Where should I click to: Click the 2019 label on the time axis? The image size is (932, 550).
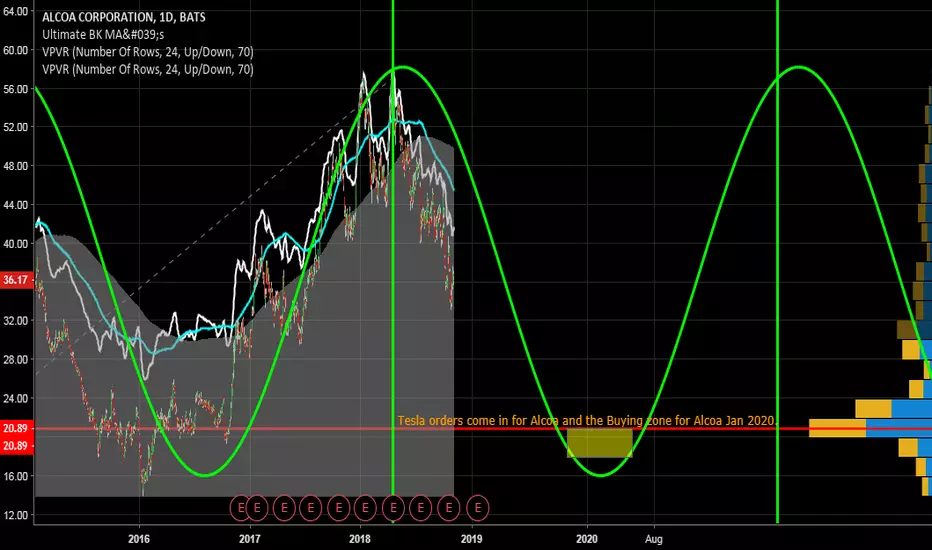[471, 539]
